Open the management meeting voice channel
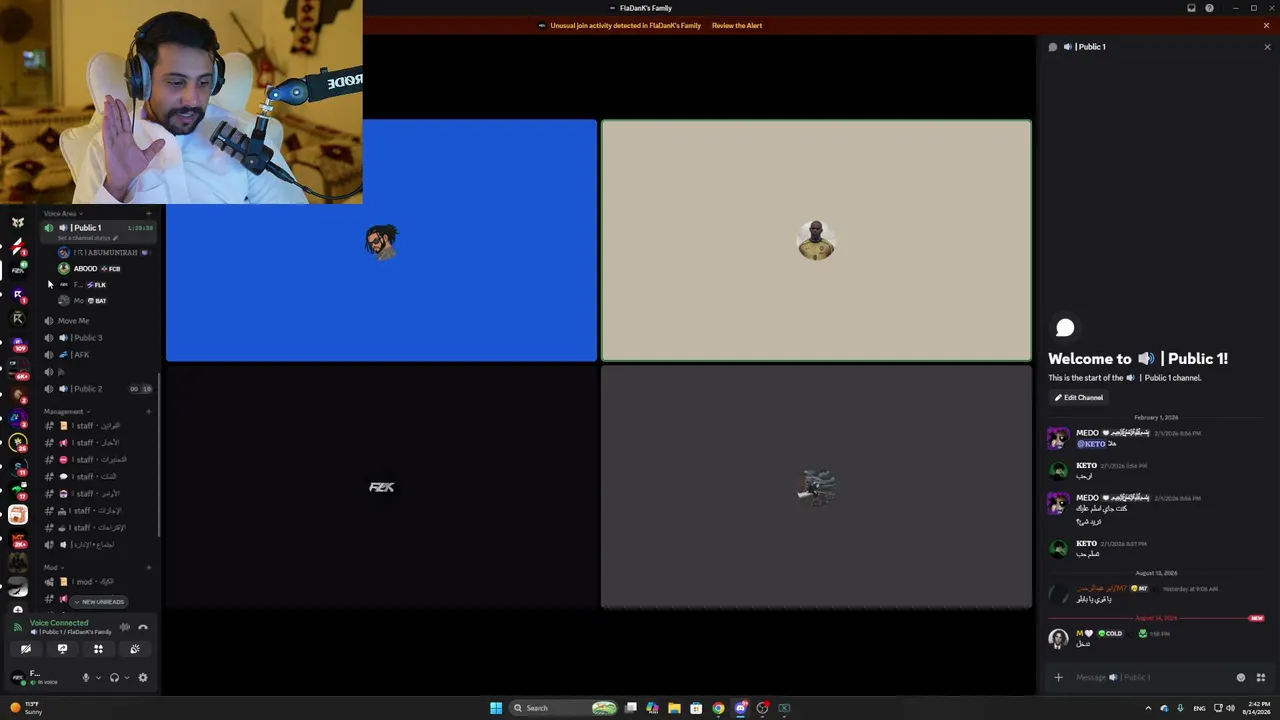The height and width of the screenshot is (720, 1280). (99, 545)
